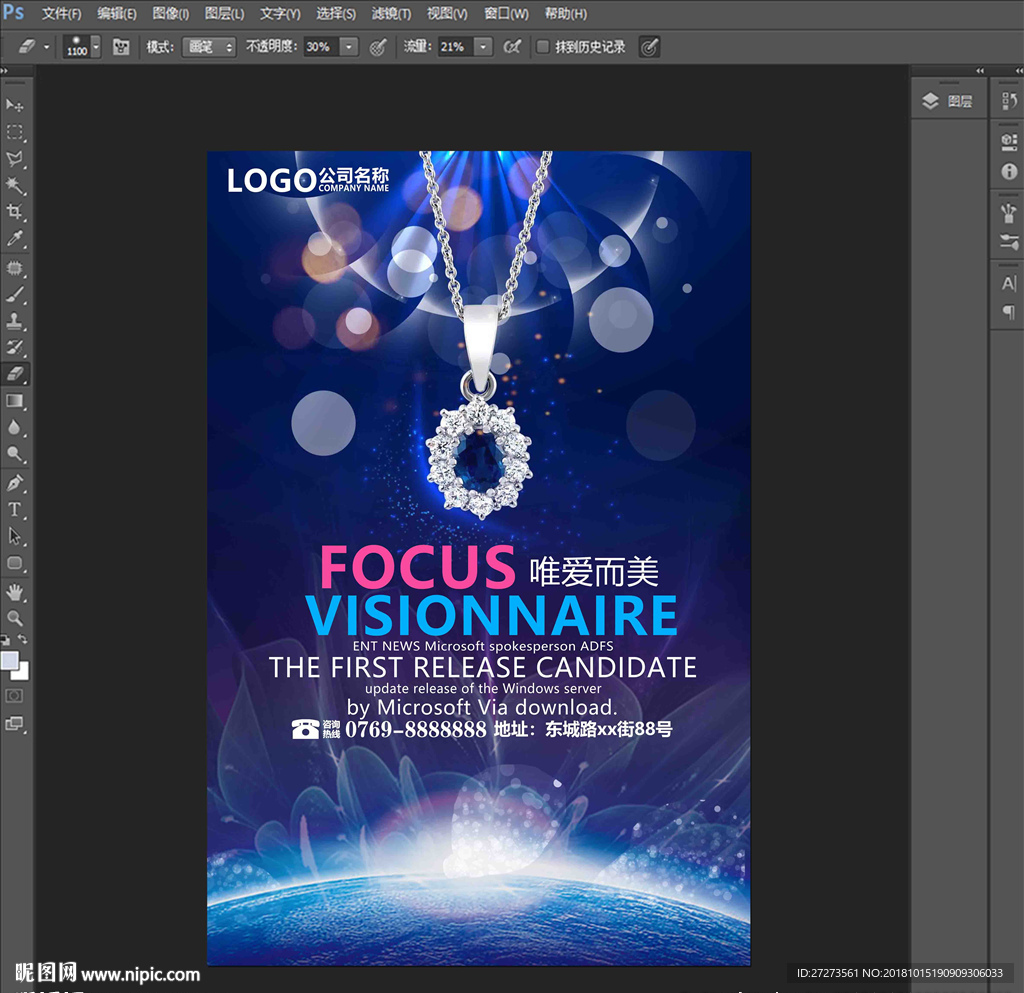The width and height of the screenshot is (1024, 993).
Task: Enable Erase to History checkbox
Action: point(542,46)
